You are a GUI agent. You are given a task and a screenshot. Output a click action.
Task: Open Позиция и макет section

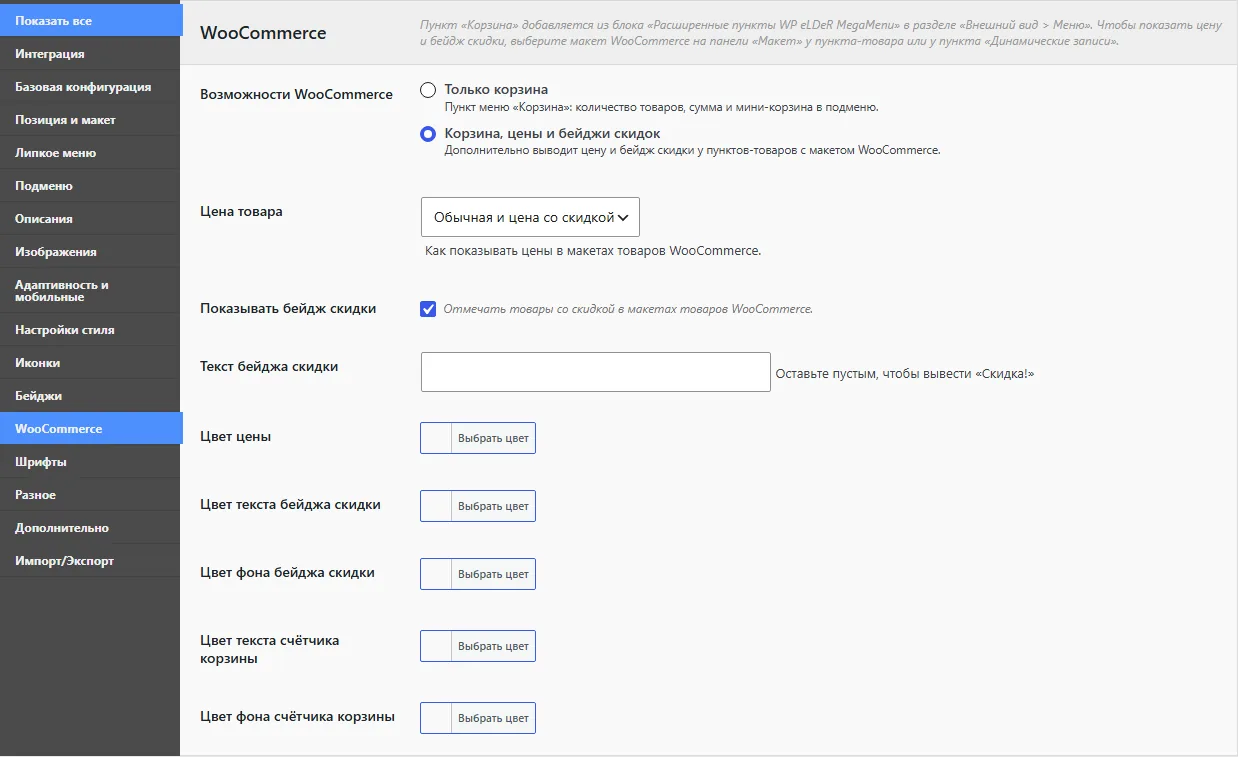point(90,120)
